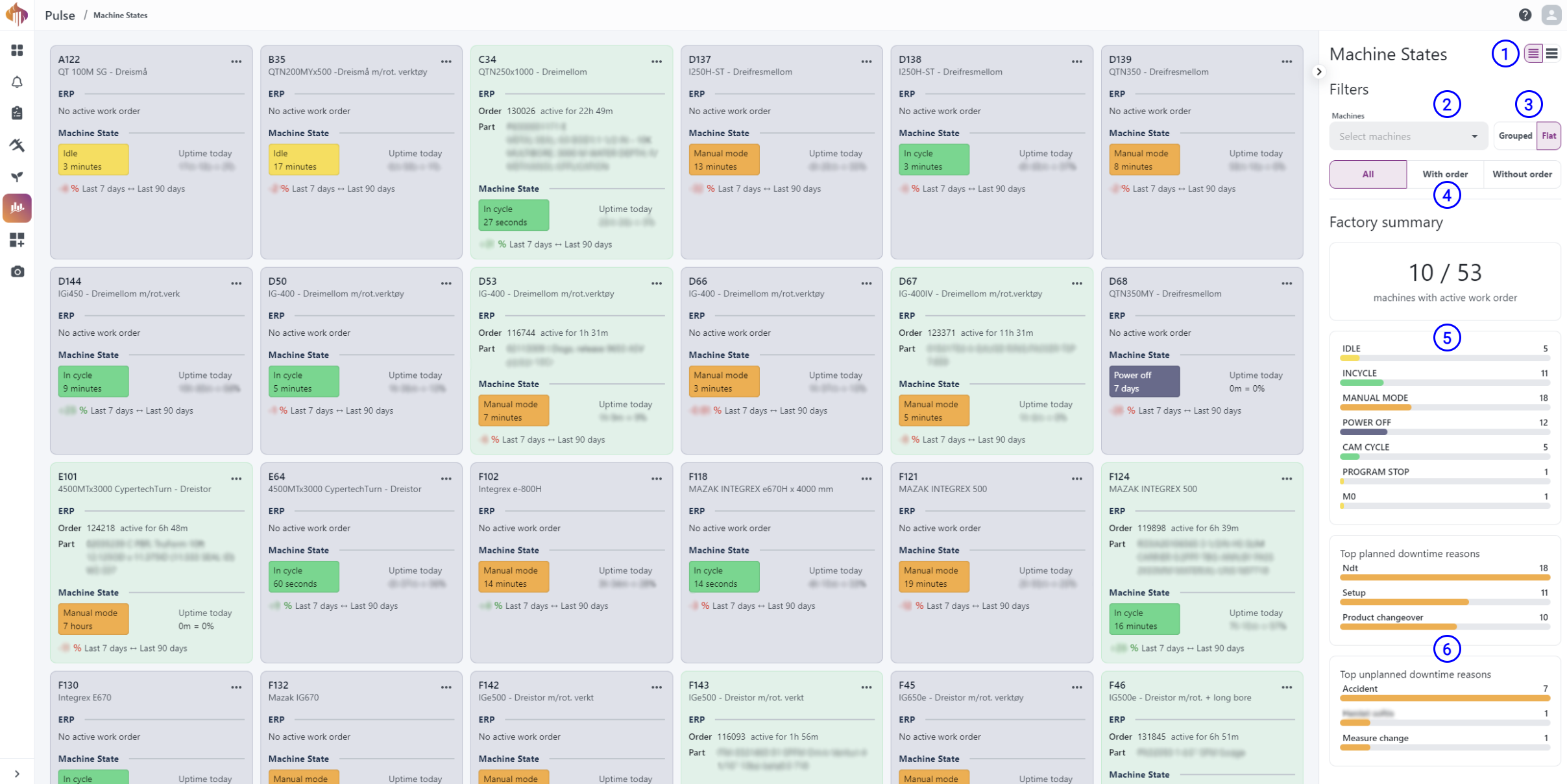Click the camera icon in left sidebar
This screenshot has height=784, width=1567.
click(x=18, y=271)
